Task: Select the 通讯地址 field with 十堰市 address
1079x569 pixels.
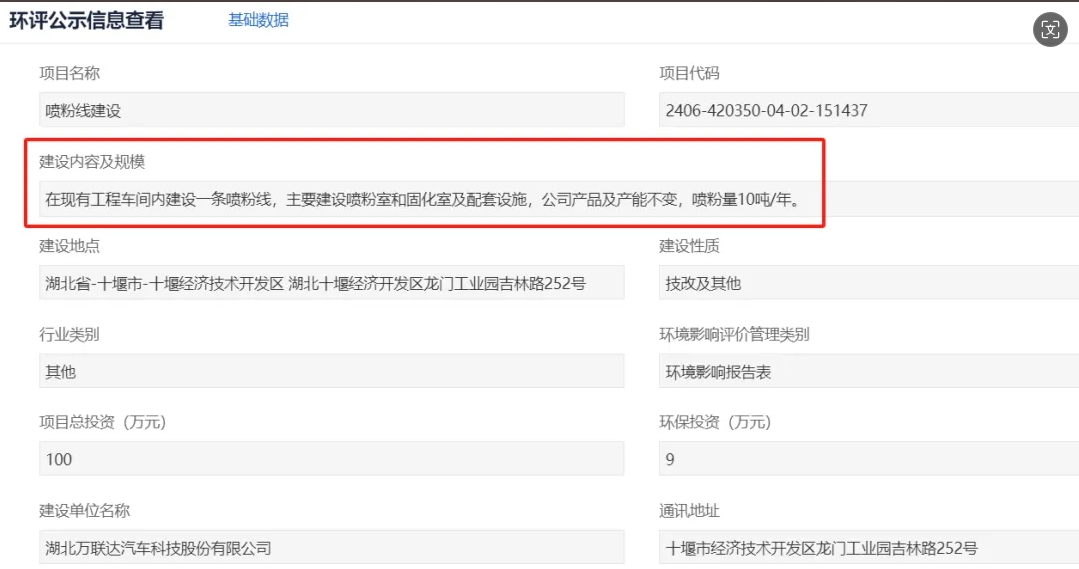Action: coord(868,547)
